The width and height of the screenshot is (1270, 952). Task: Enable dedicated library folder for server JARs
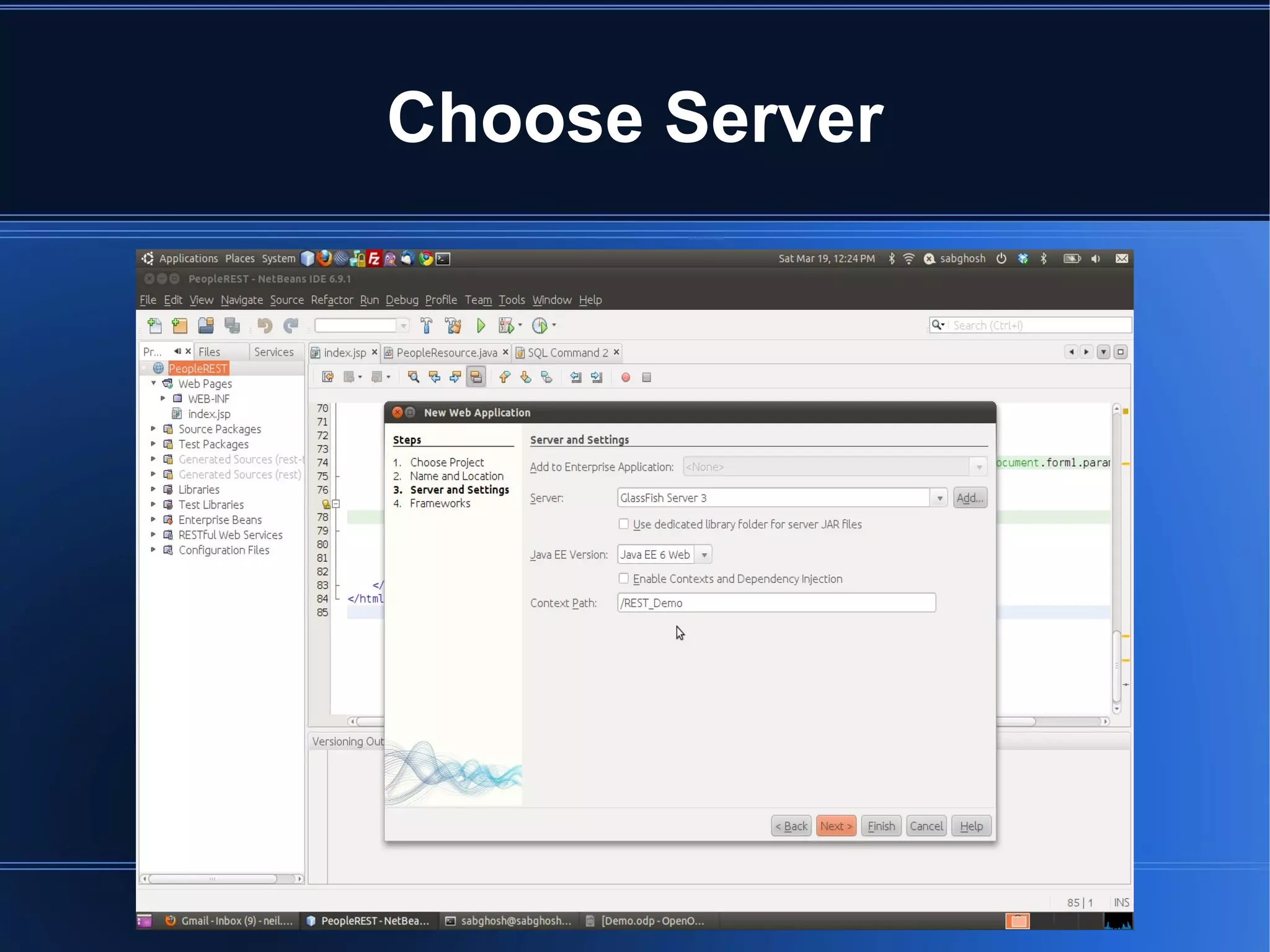coord(623,524)
